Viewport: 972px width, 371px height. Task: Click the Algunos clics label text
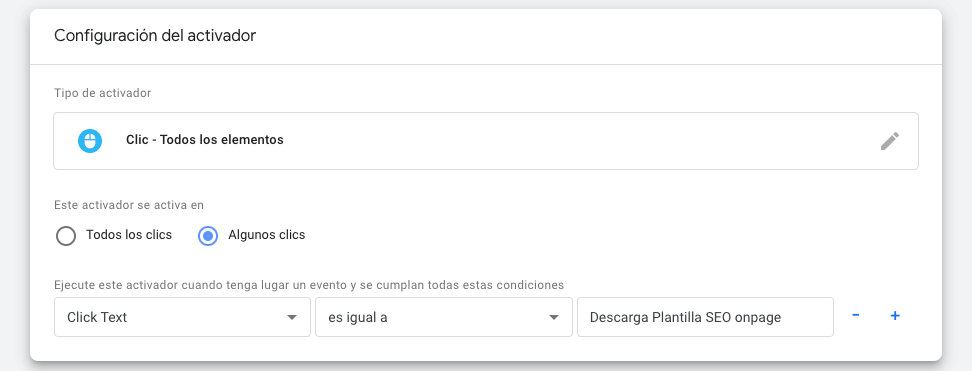click(x=267, y=235)
